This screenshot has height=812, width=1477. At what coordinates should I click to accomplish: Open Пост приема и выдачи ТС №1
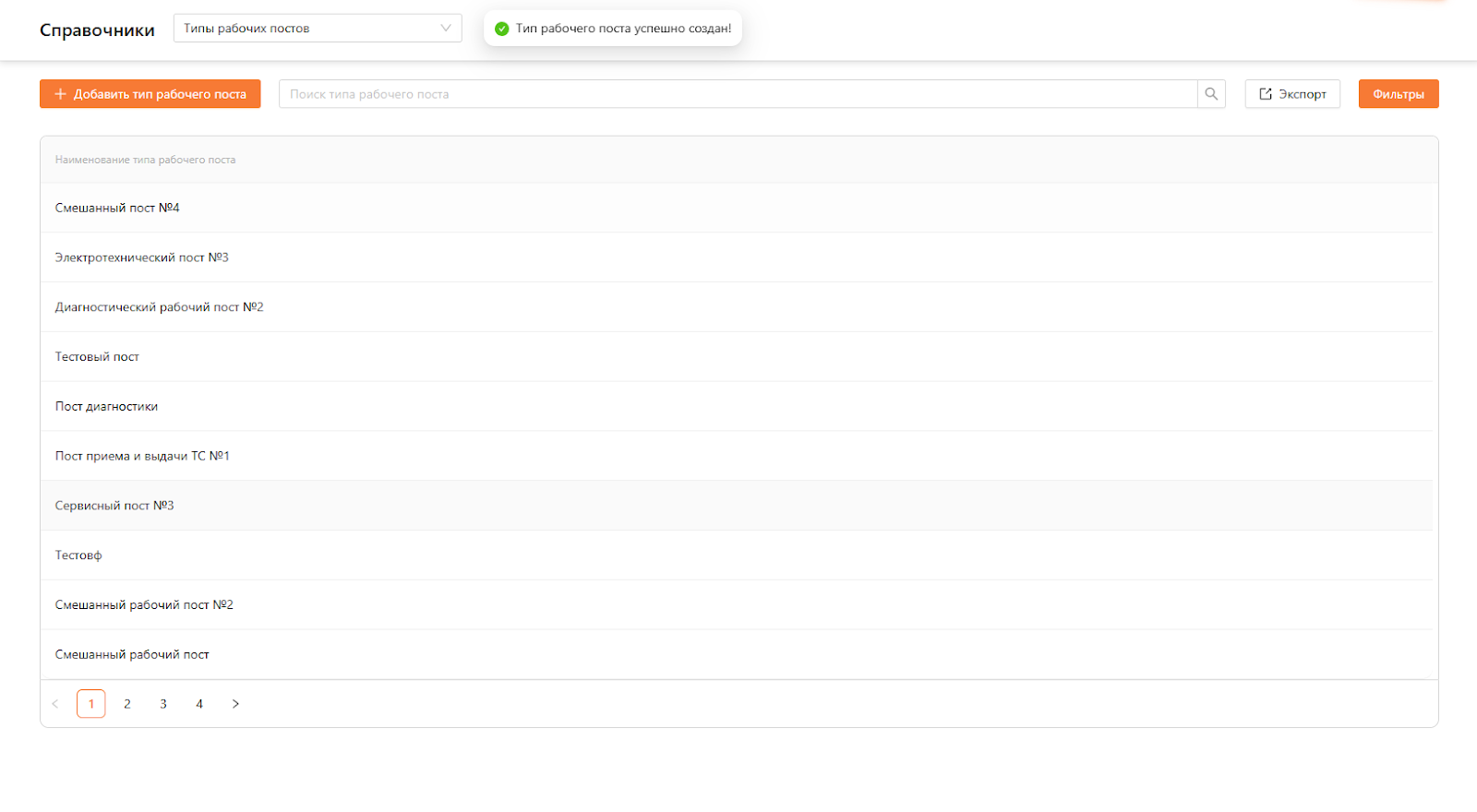142,457
